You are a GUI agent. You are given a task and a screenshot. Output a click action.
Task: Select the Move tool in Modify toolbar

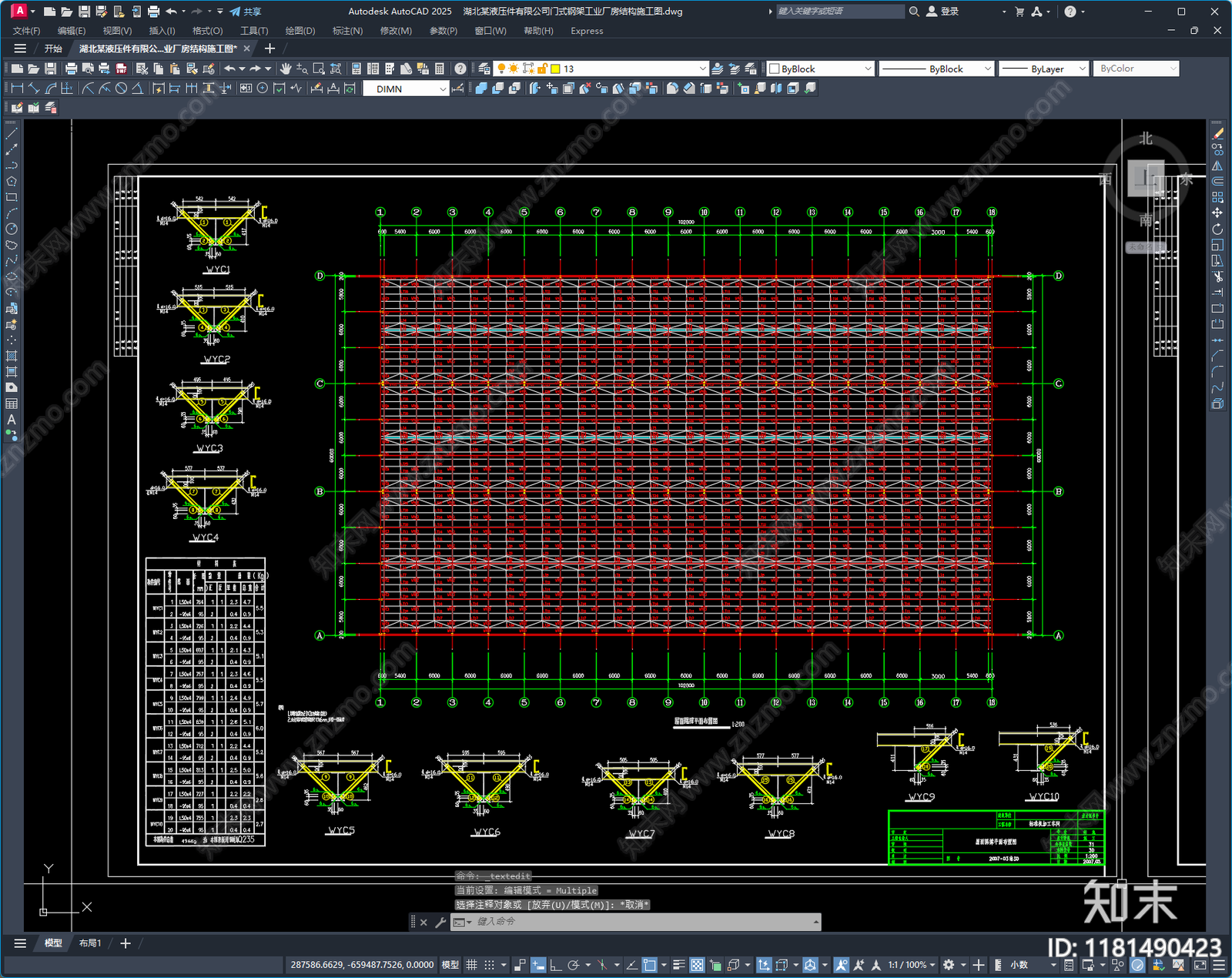pyautogui.click(x=1217, y=213)
